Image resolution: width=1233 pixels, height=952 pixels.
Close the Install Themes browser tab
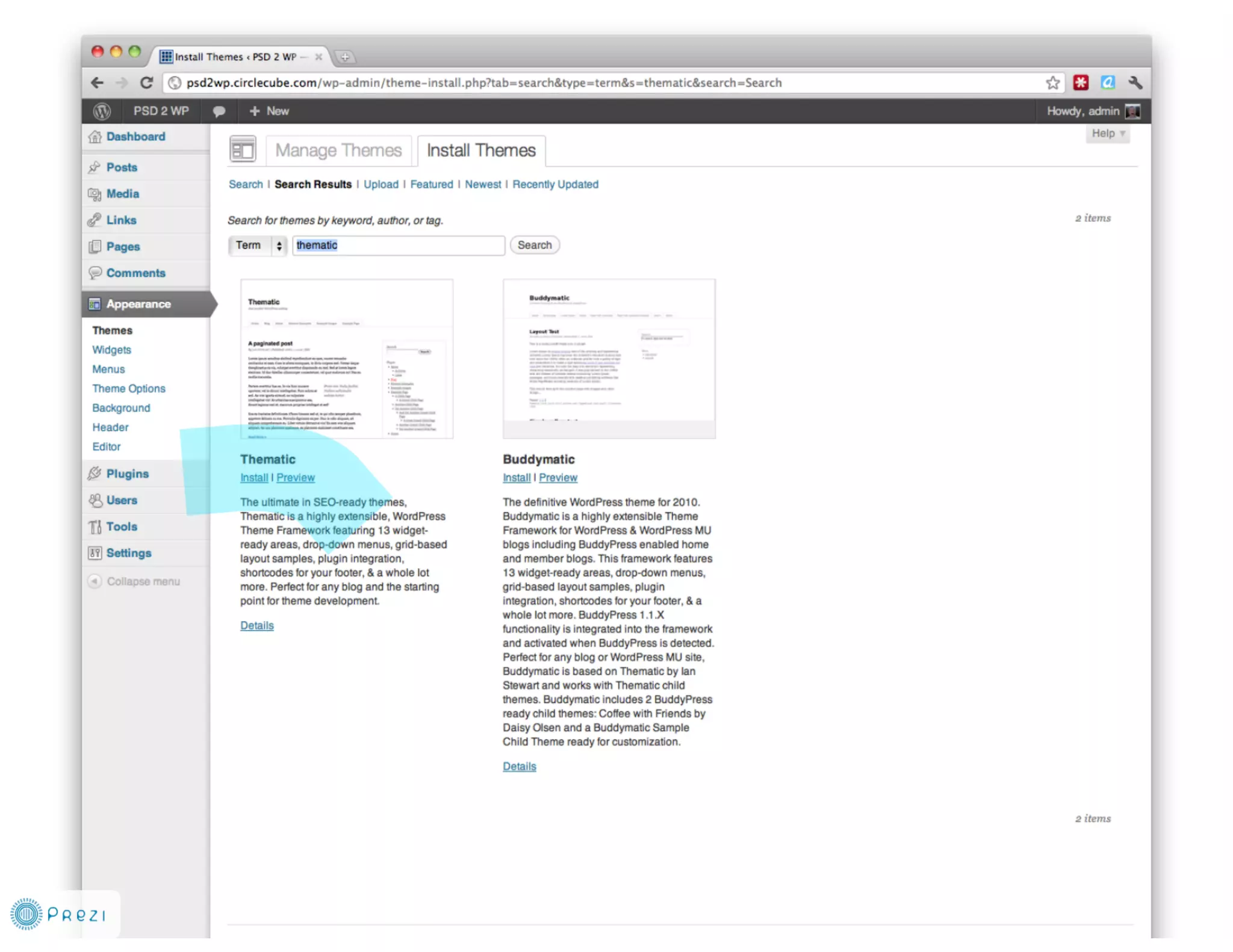(318, 57)
